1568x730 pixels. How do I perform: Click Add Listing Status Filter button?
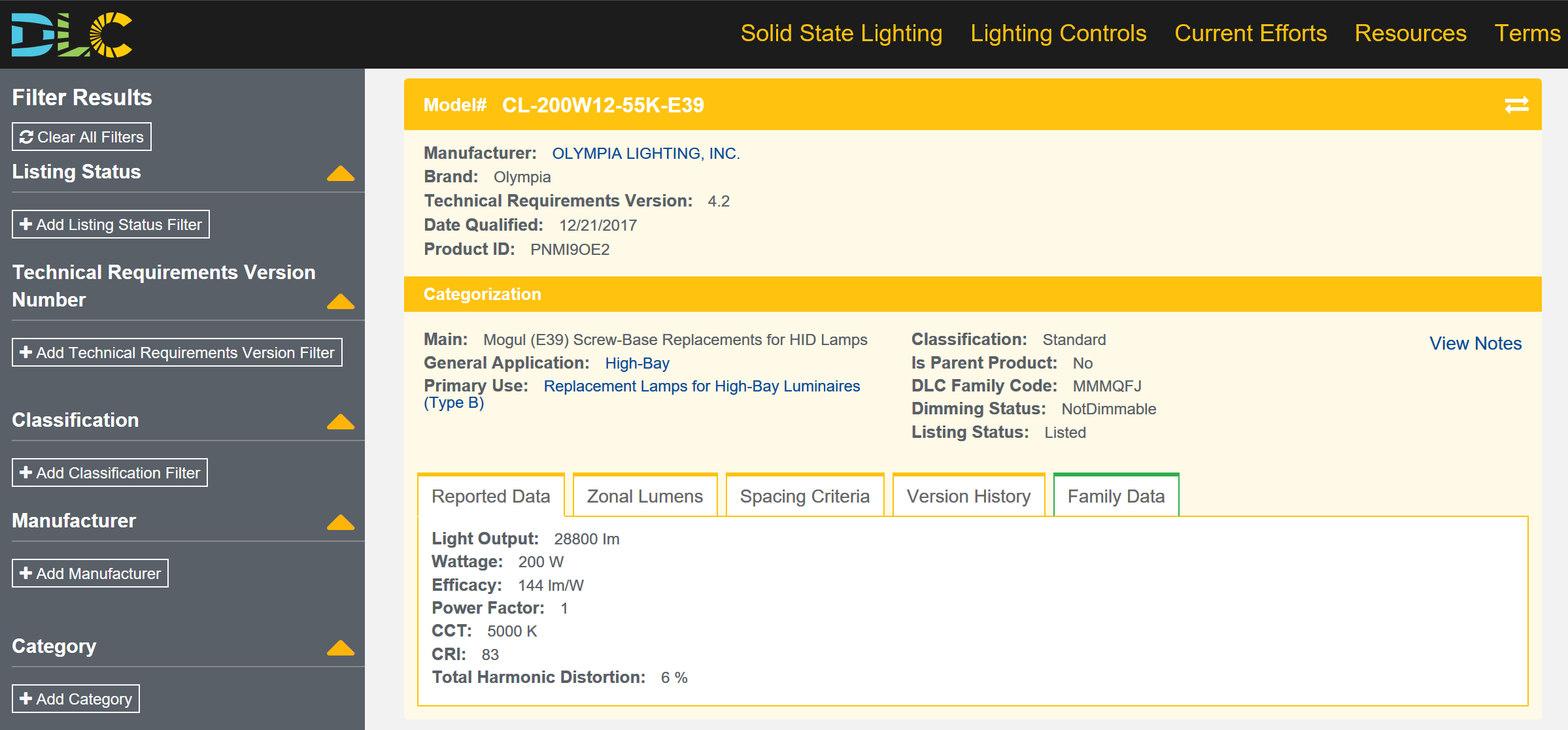111,224
